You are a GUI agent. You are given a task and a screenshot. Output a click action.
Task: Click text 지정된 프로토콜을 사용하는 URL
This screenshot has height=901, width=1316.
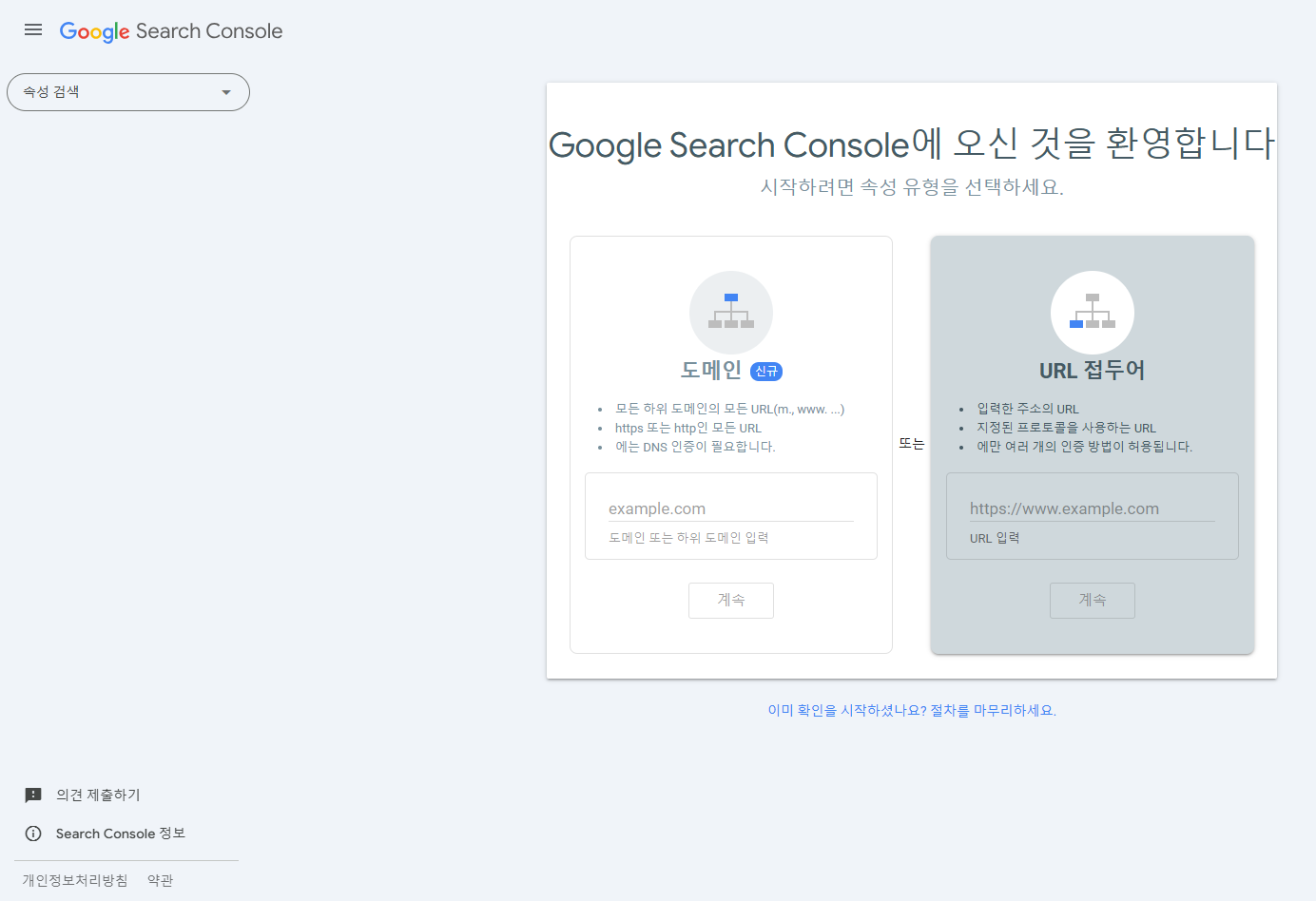coord(1067,428)
